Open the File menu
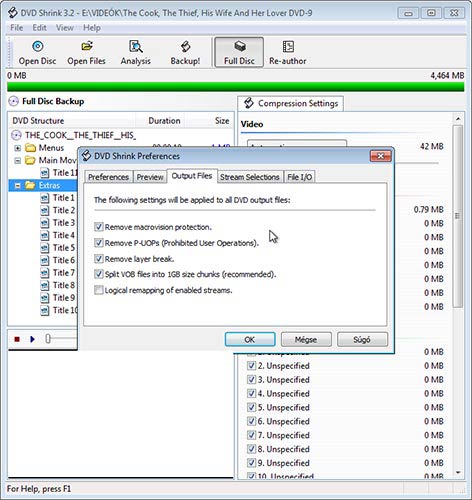The width and height of the screenshot is (472, 500). (x=17, y=28)
